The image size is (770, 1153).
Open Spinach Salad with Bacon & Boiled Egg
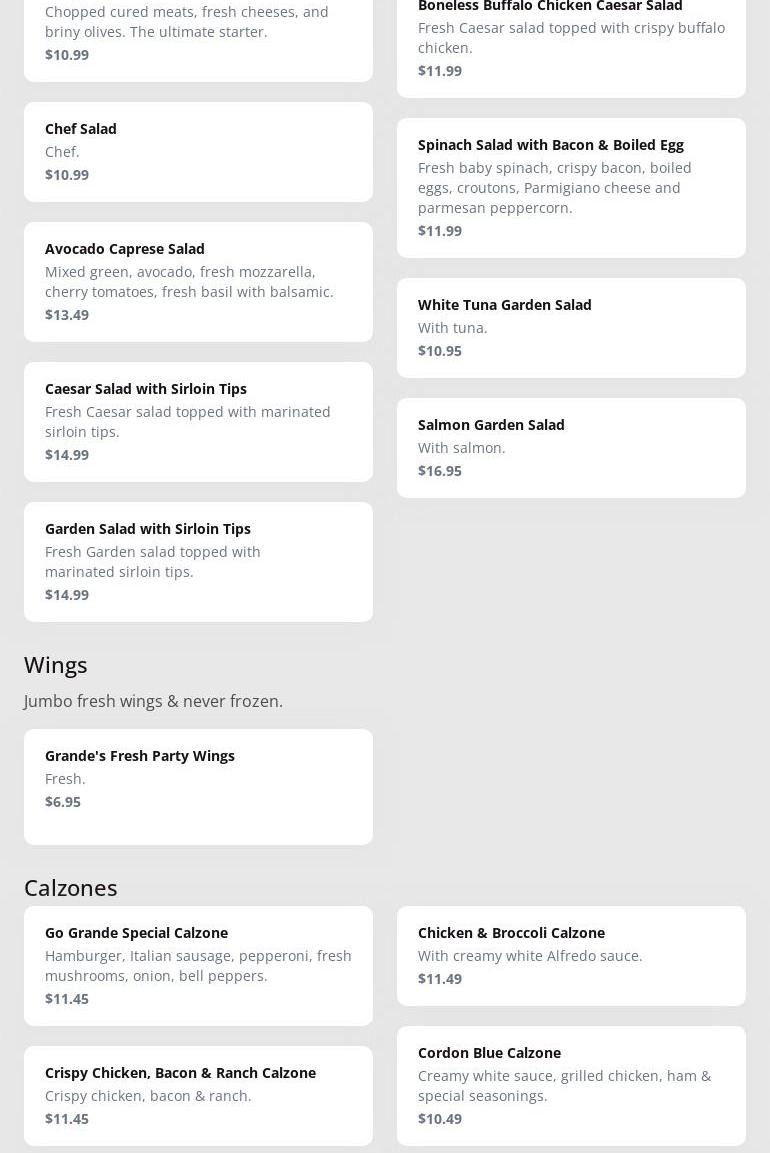click(x=571, y=188)
